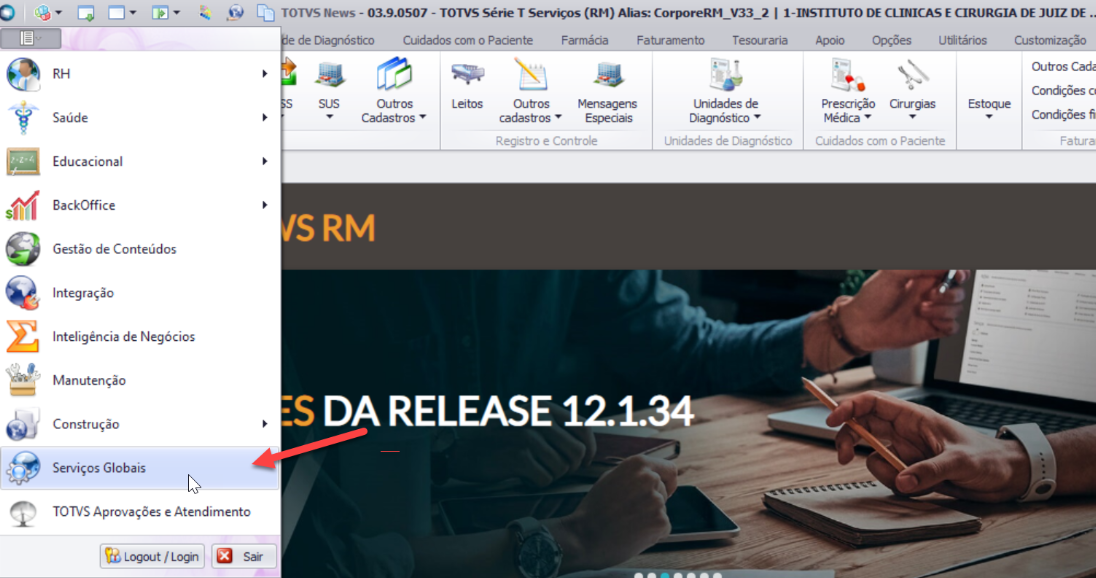Open the Cirurgias dropdown arrow
This screenshot has height=578, width=1096.
coord(912,117)
